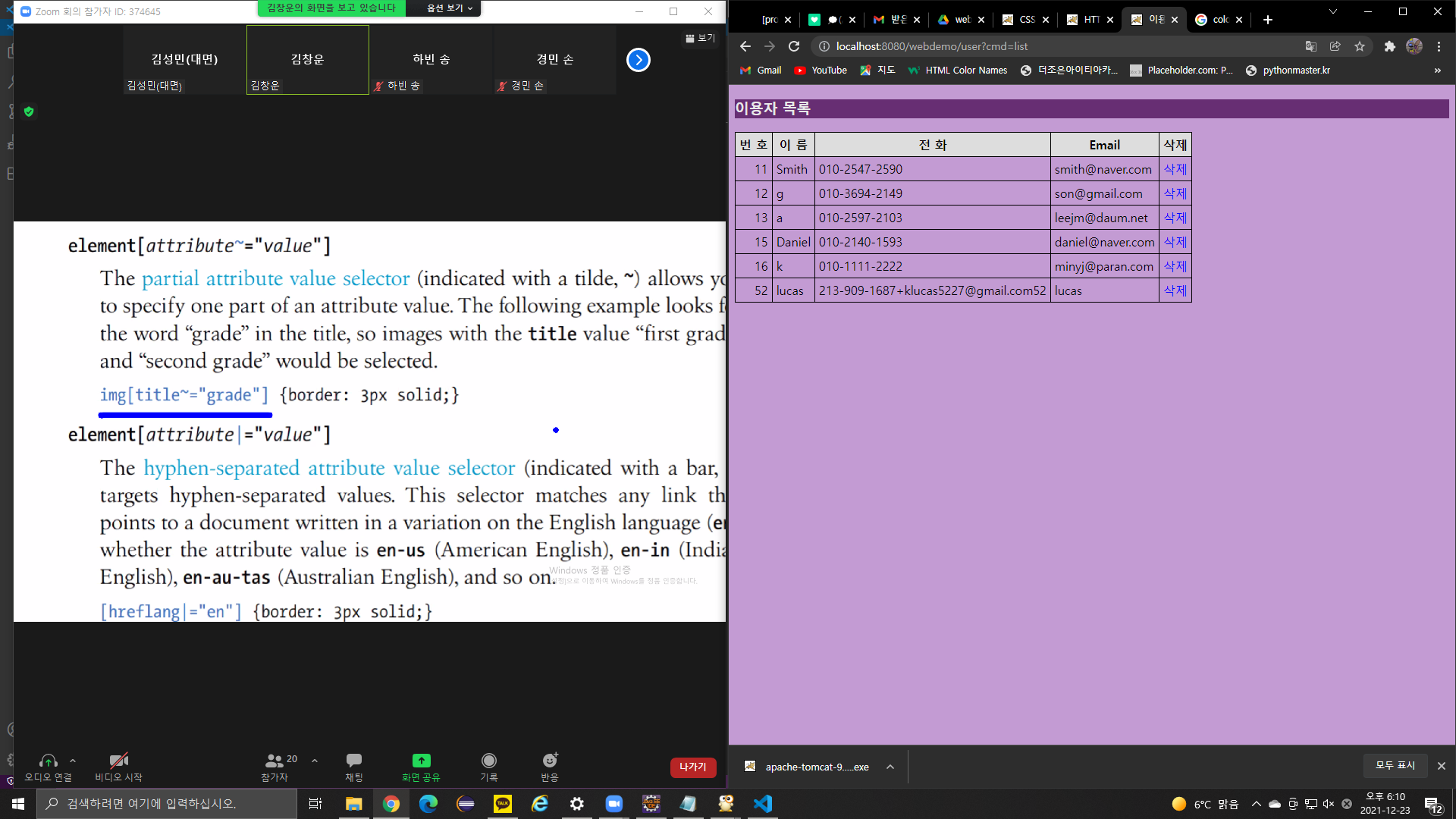Click the Zoom encryption shield icon
This screenshot has width=1456, height=819.
[29, 111]
